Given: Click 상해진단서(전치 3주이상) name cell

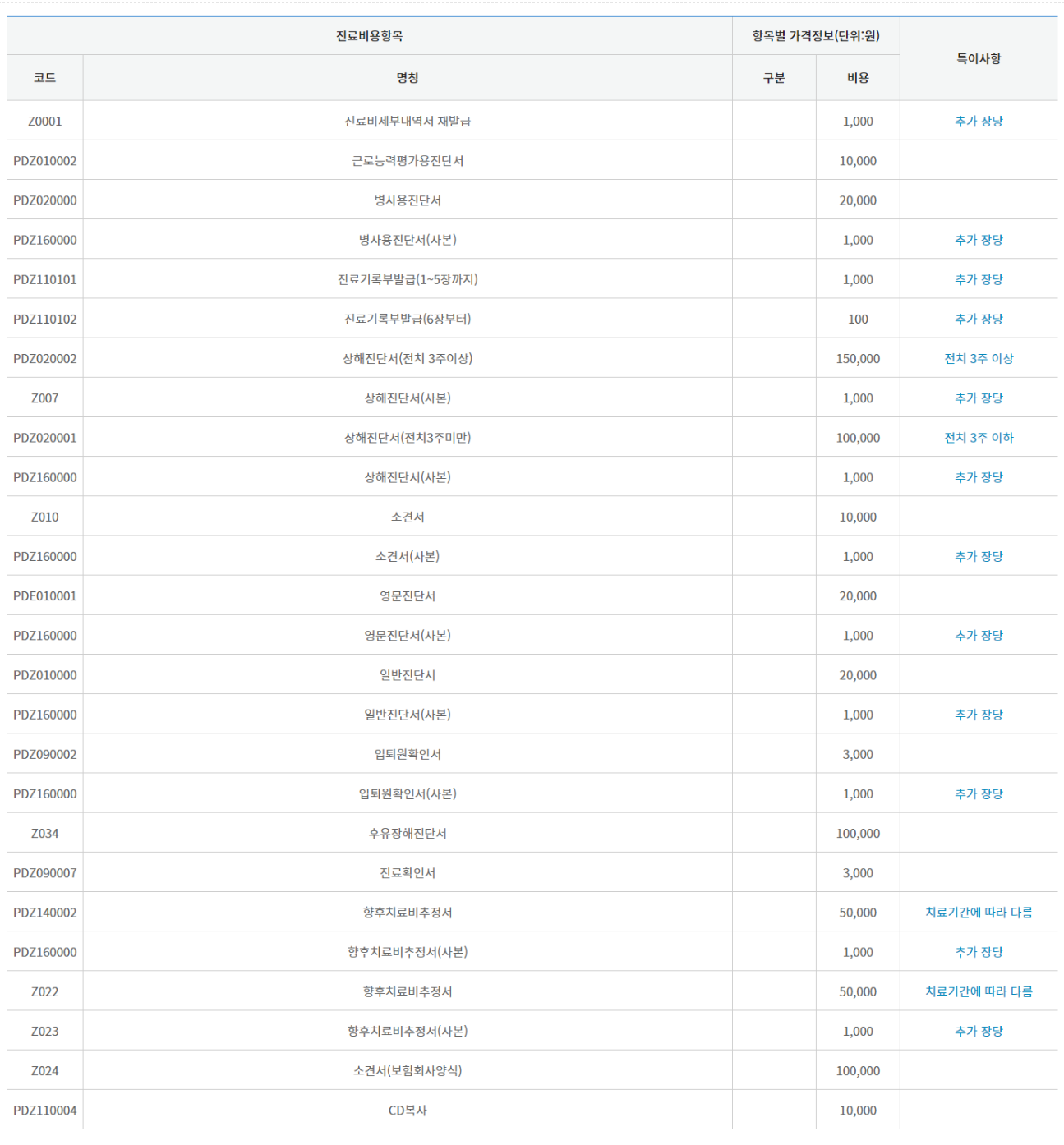Looking at the screenshot, I should pyautogui.click(x=408, y=358).
